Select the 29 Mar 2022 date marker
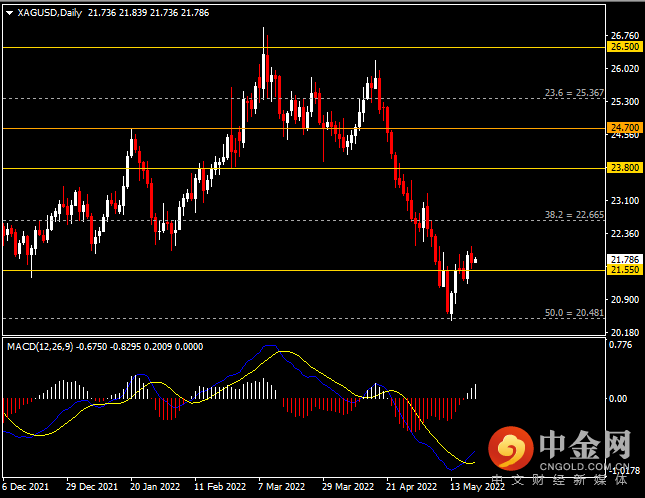 [348, 486]
